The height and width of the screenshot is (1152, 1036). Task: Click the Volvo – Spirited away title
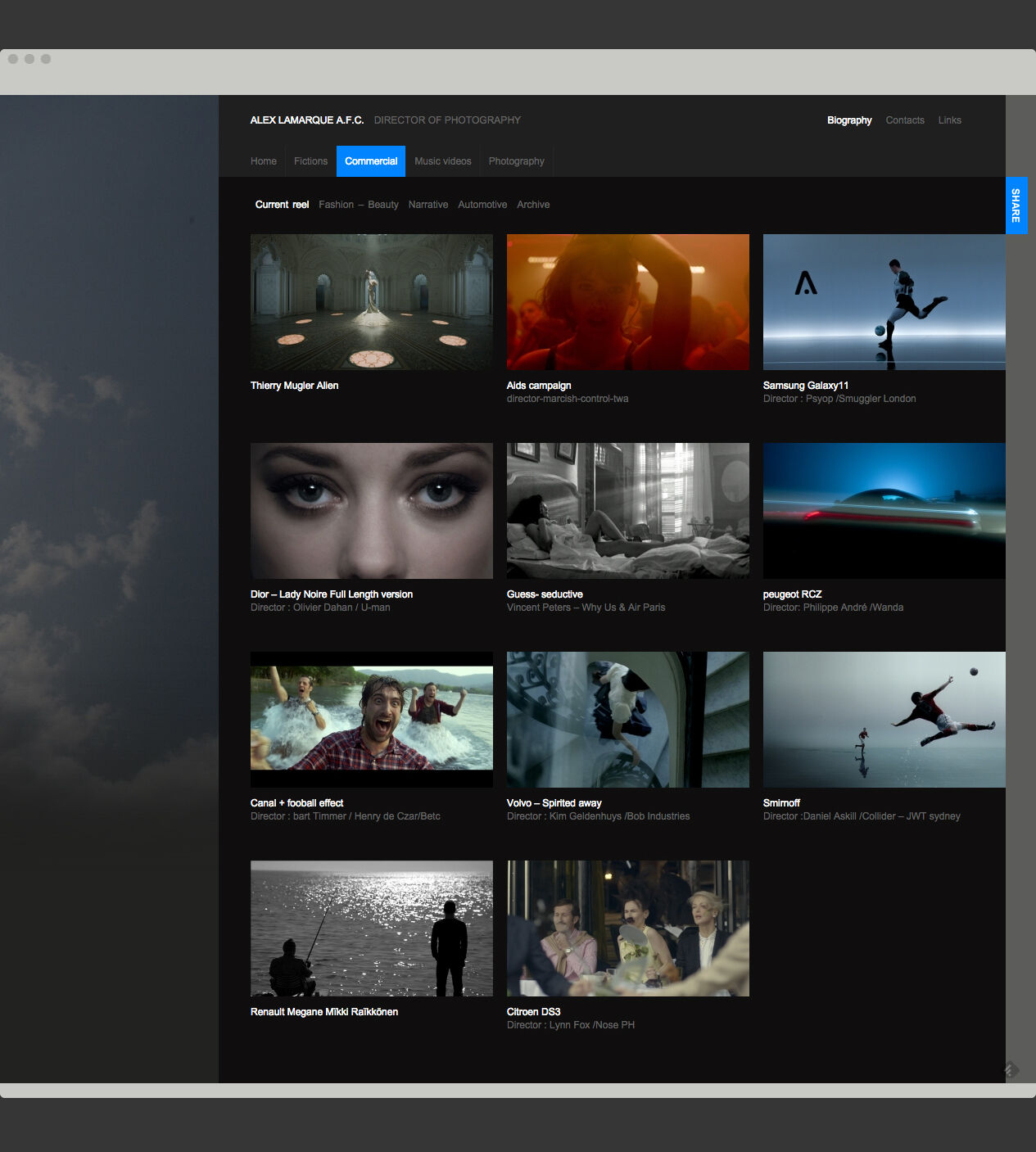tap(554, 803)
